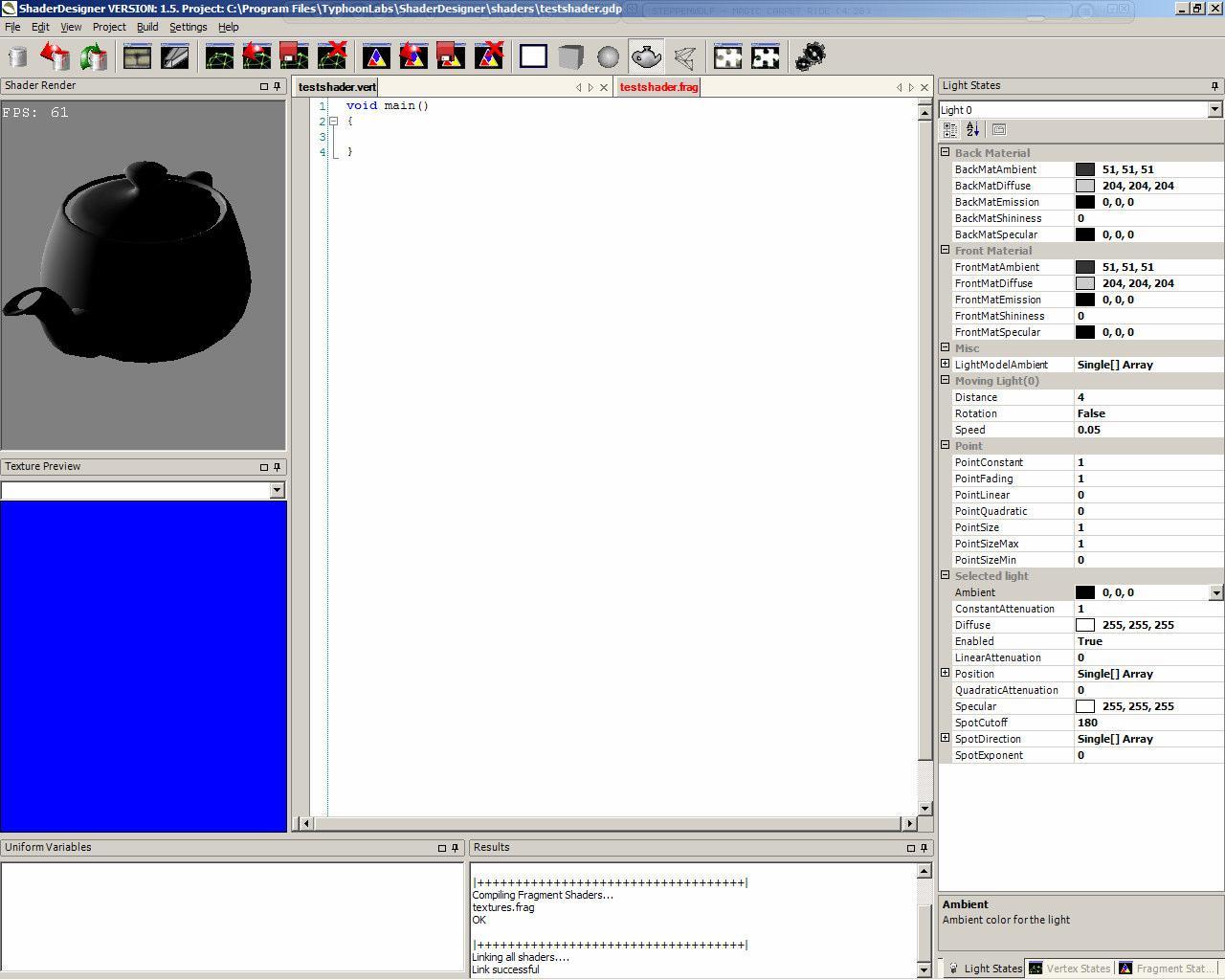Close the testshader.vert editor pane
The width and height of the screenshot is (1225, 980).
604,87
